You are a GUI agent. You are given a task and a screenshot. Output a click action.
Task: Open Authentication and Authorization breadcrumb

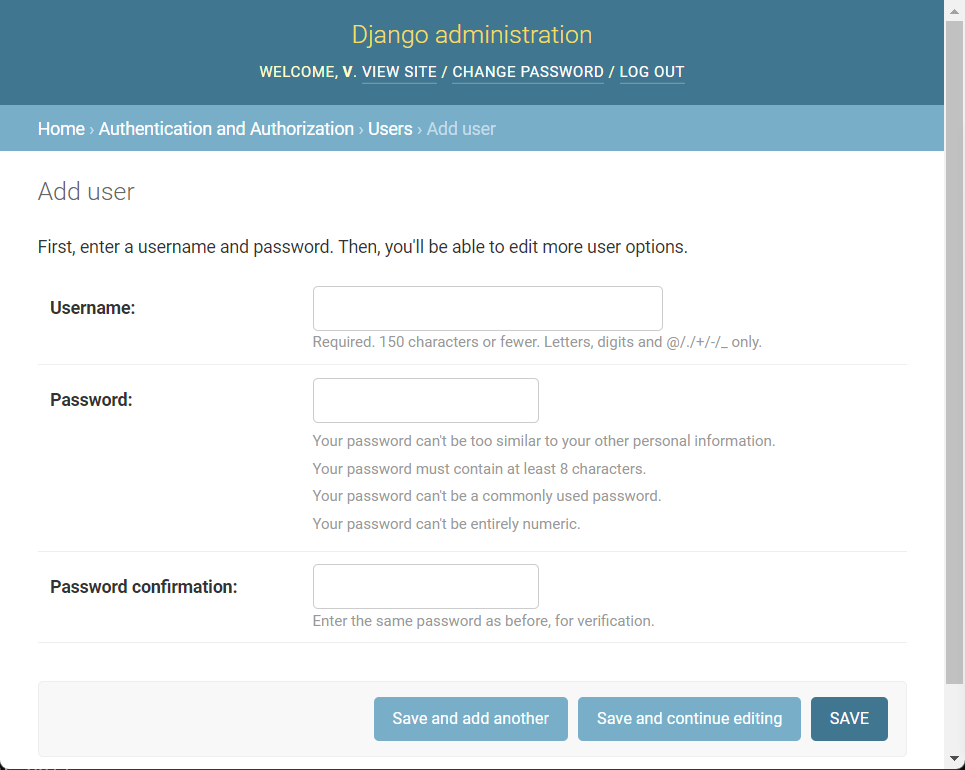[226, 129]
